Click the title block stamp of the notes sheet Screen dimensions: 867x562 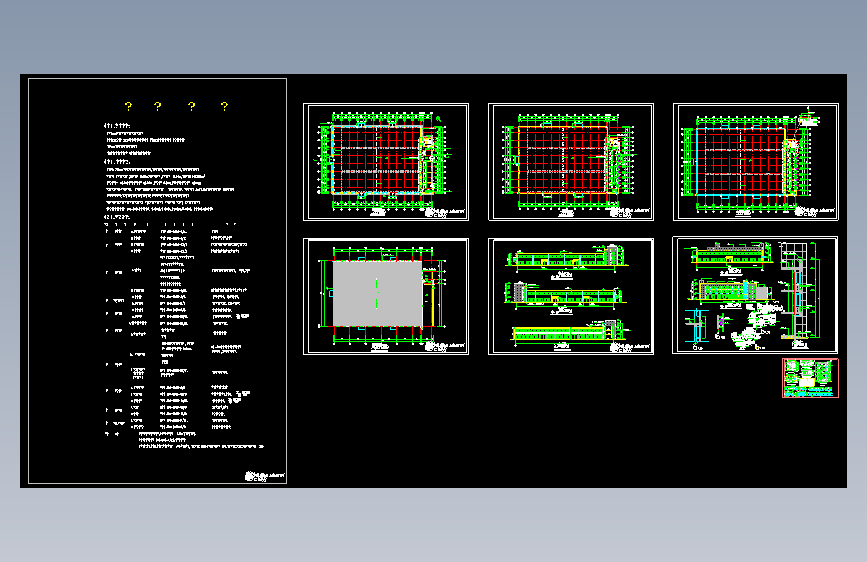[265, 476]
